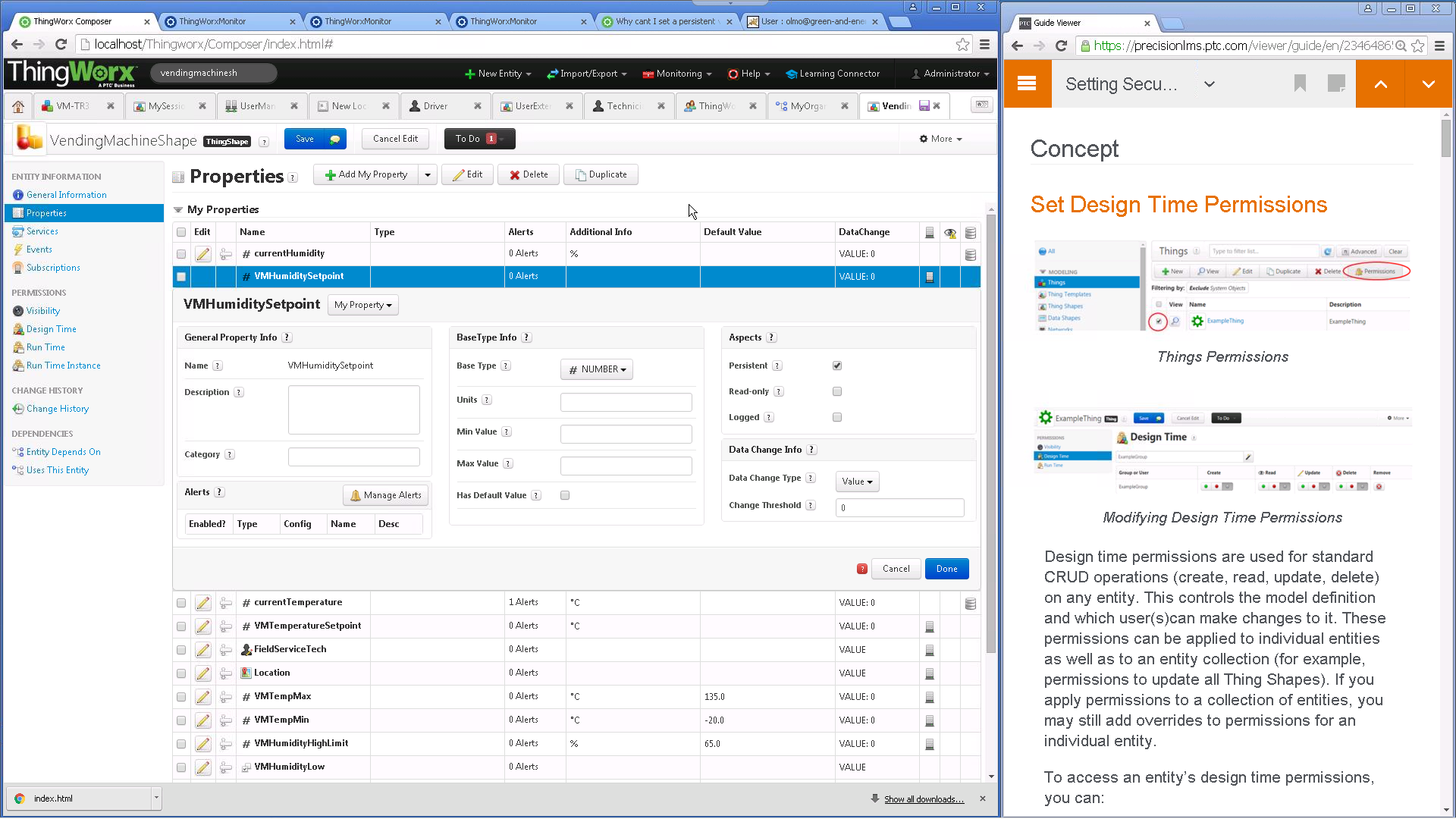Click help icon beside Persistent aspect

[x=777, y=366]
